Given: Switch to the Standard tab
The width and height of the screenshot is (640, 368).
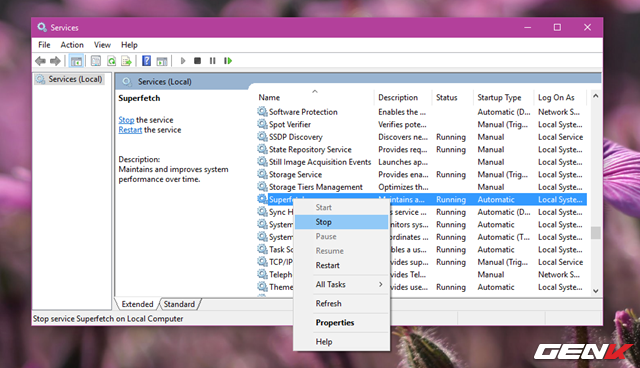Looking at the screenshot, I should (x=179, y=304).
